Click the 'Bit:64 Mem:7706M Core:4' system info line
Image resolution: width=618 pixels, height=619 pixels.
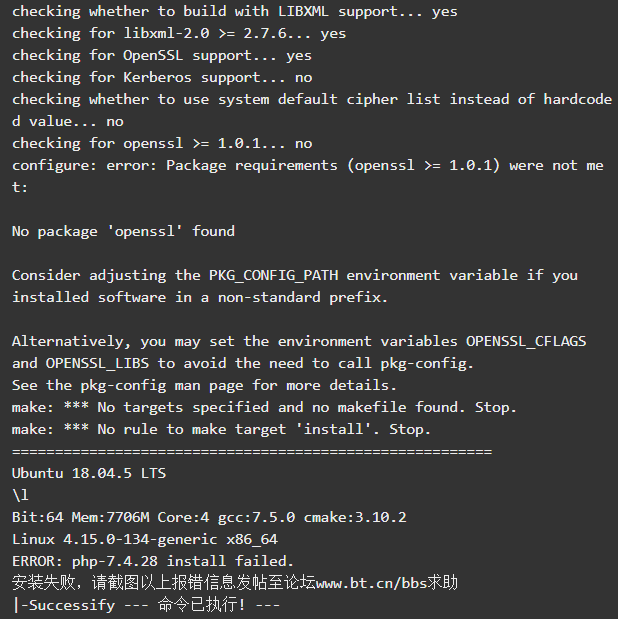click(209, 517)
